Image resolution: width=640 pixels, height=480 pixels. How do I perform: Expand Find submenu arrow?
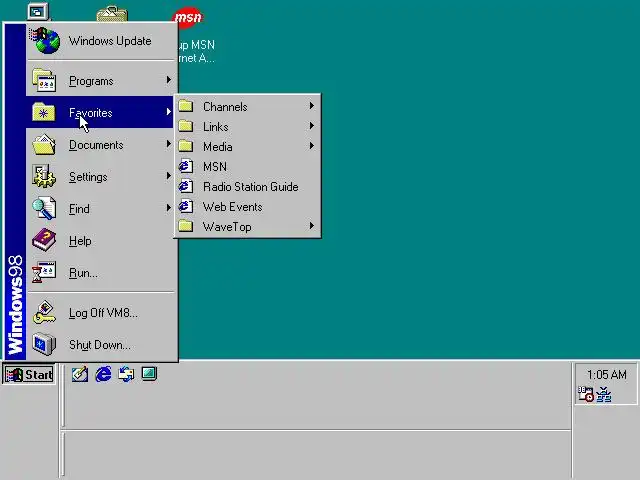pyautogui.click(x=169, y=208)
